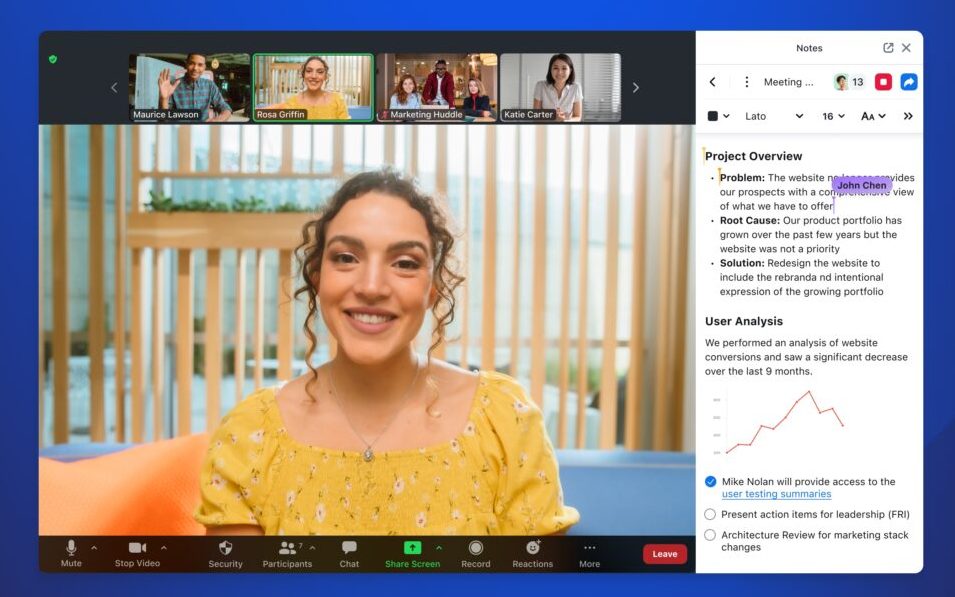Open the text color swatch picker
Image resolution: width=955 pixels, height=597 pixels.
coord(718,116)
